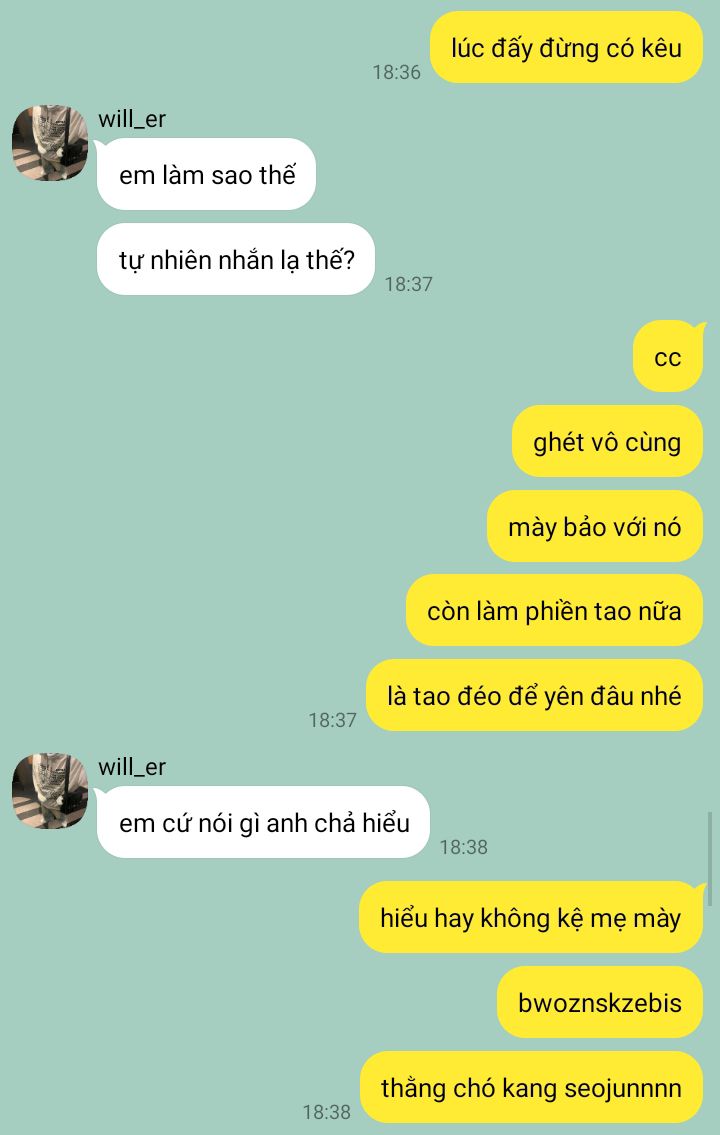The height and width of the screenshot is (1135, 720).
Task: Tap the 'là tao đéo để yên đâu nhé' bubble
Action: click(x=534, y=696)
